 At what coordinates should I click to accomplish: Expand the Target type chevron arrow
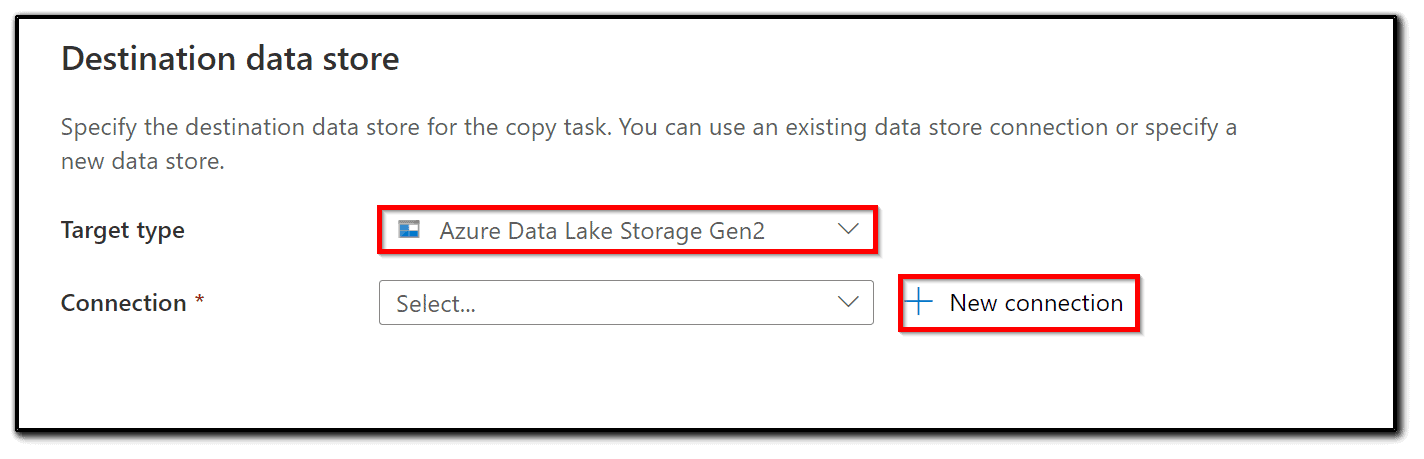pos(848,230)
